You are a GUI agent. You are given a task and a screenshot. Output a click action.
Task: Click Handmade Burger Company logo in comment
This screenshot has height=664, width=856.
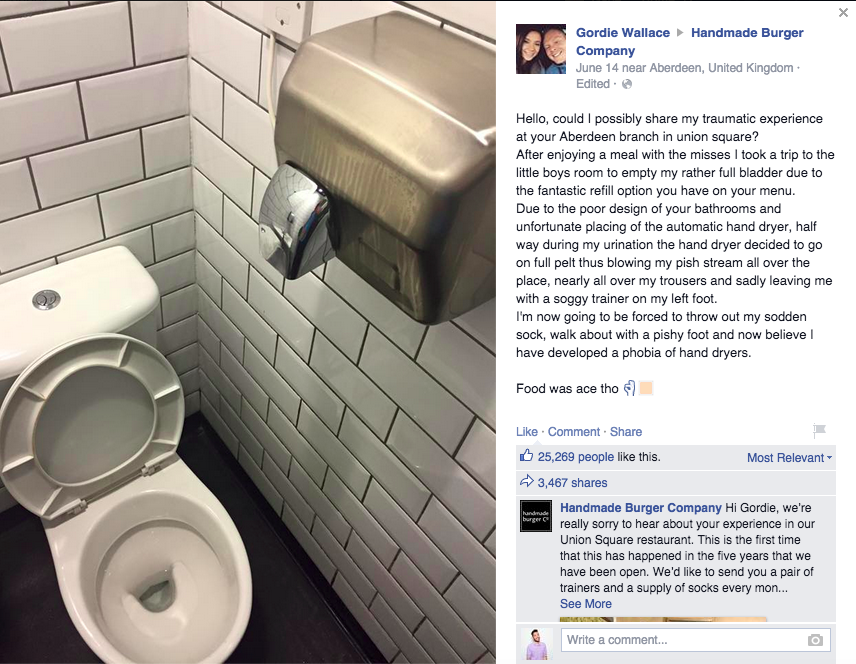pos(536,516)
